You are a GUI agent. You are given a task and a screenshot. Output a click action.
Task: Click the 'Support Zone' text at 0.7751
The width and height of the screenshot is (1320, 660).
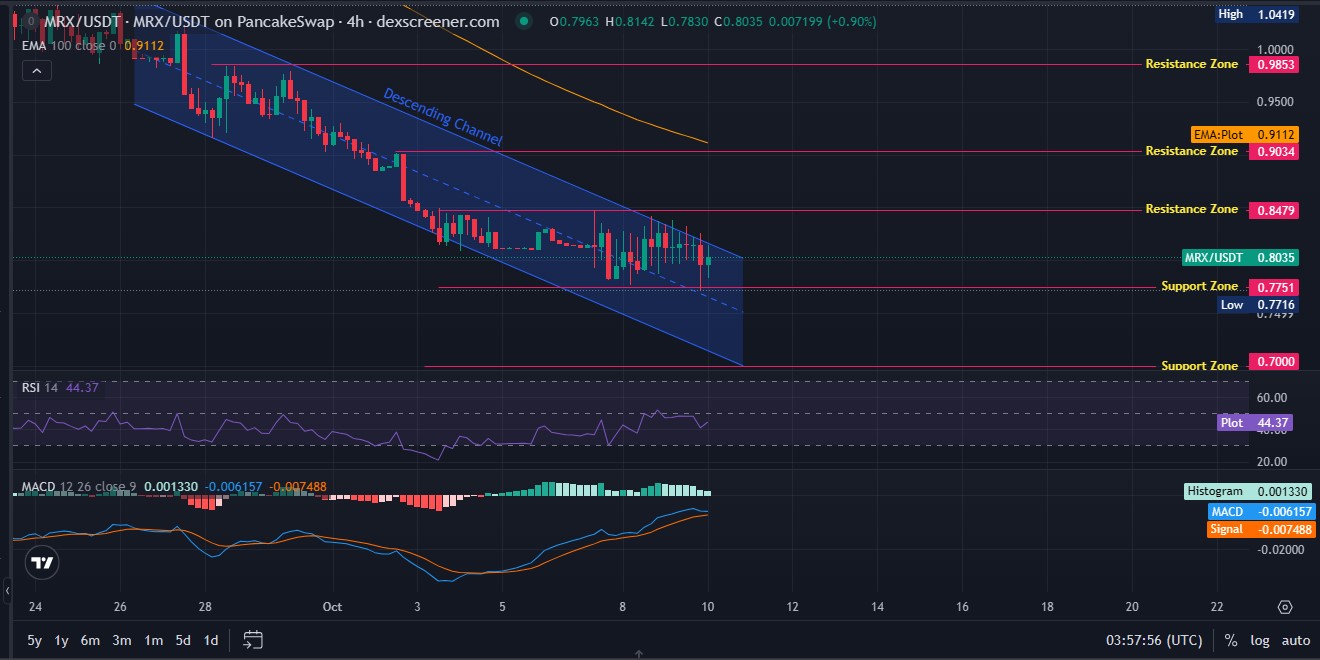tap(1199, 287)
